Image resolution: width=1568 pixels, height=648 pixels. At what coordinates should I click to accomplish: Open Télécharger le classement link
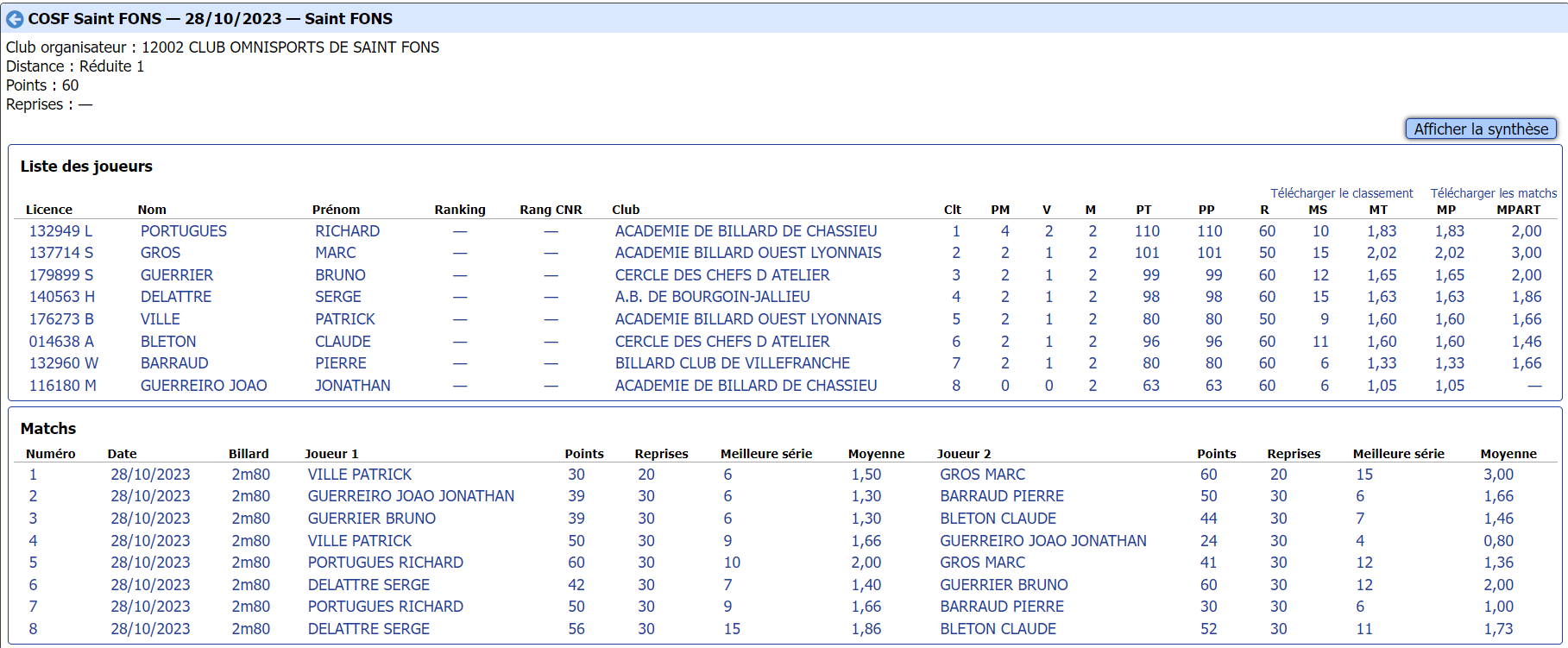1341,193
